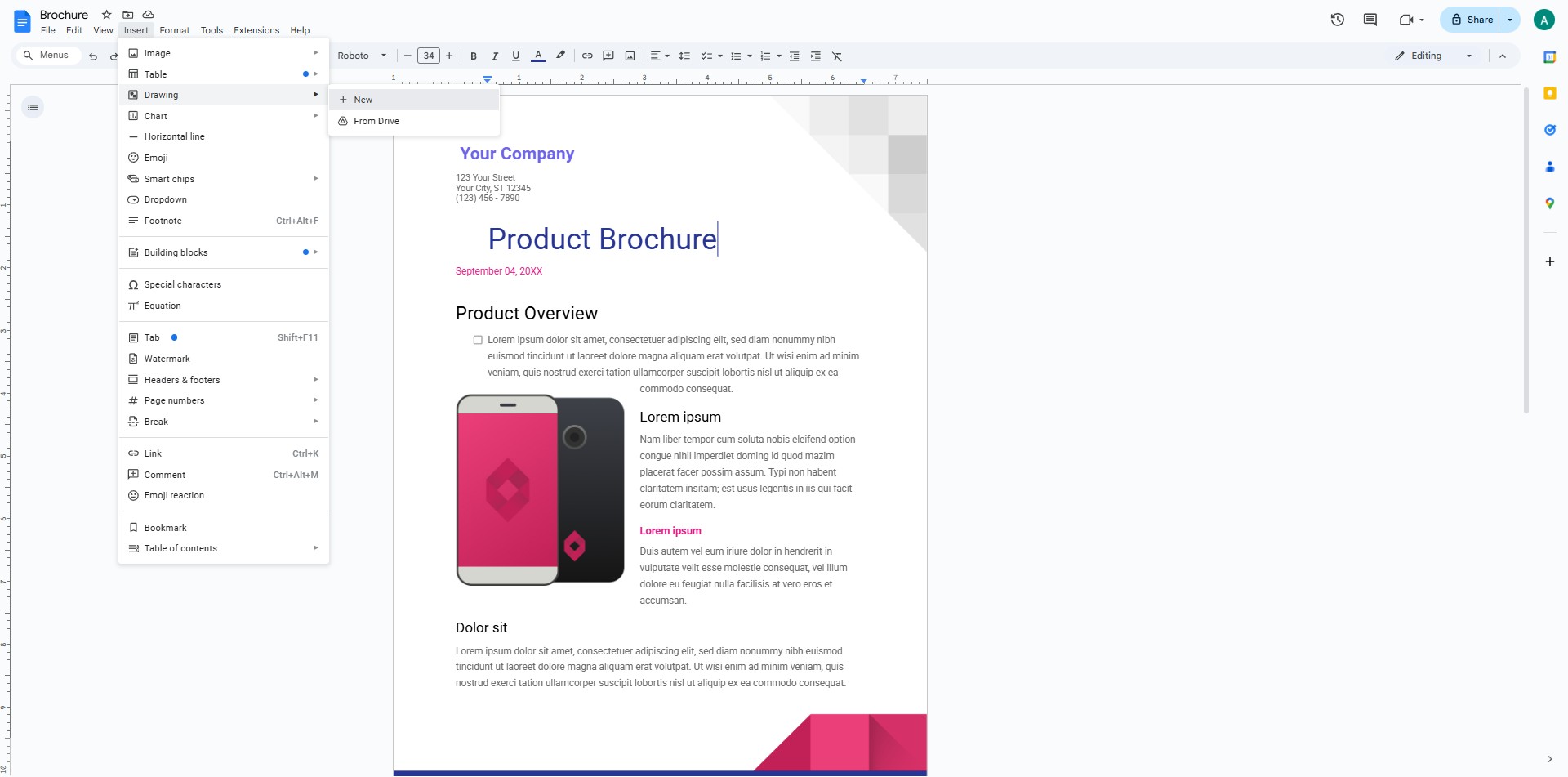1568x777 pixels.
Task: Open the text color picker
Action: click(x=538, y=56)
